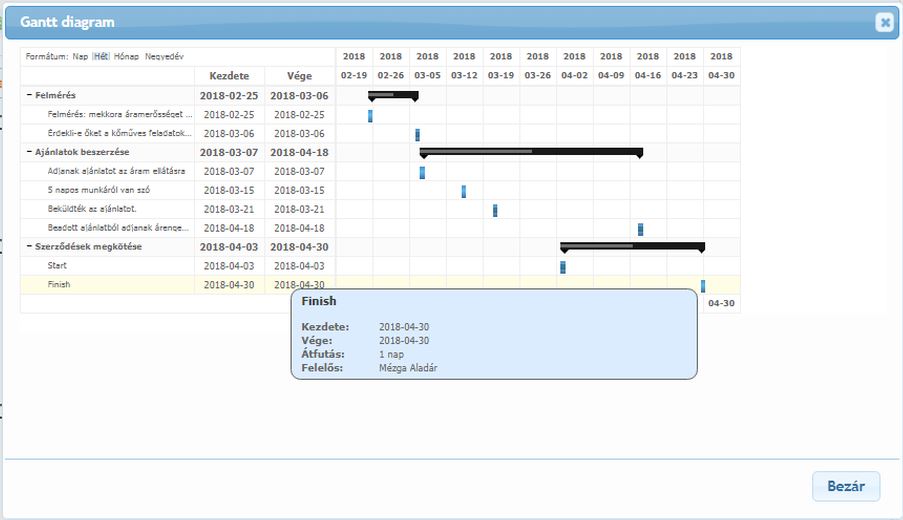Click the Bezár button
This screenshot has width=903, height=520.
coord(845,487)
